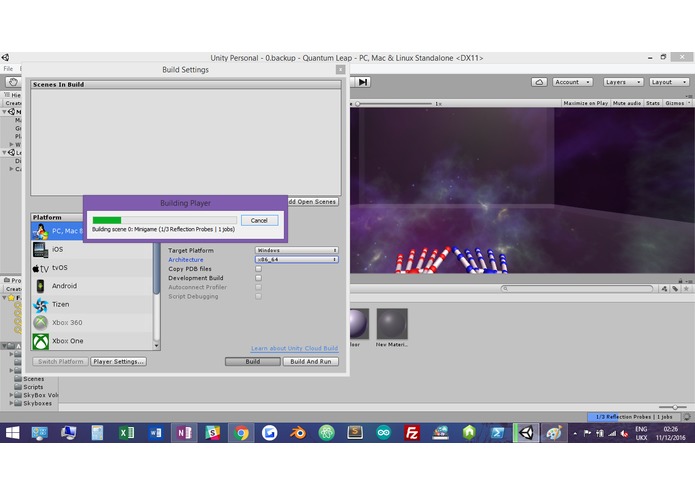Open OneNote from the taskbar
This screenshot has height=494, width=695.
[184, 432]
